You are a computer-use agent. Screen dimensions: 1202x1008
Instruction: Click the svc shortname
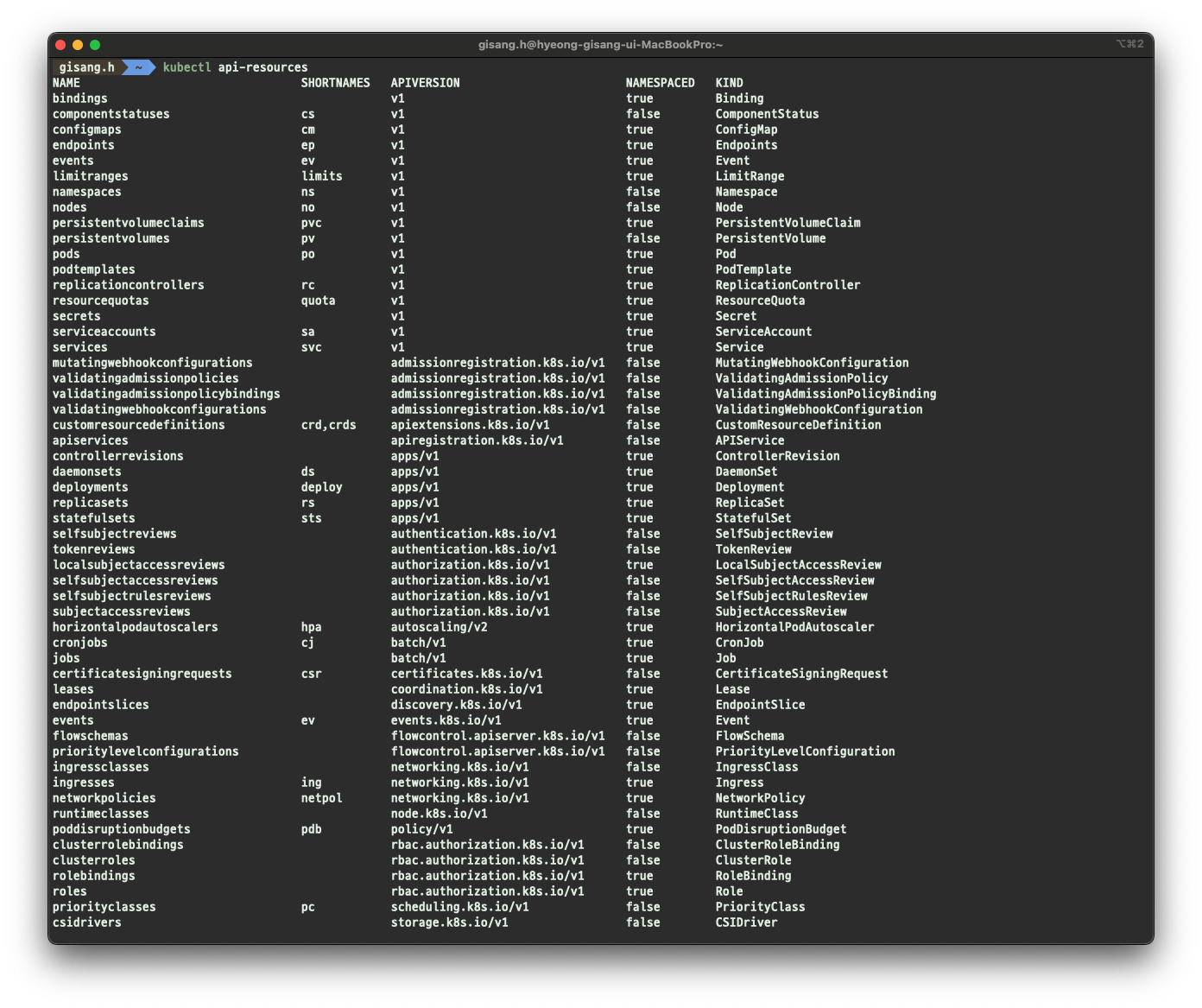[312, 347]
